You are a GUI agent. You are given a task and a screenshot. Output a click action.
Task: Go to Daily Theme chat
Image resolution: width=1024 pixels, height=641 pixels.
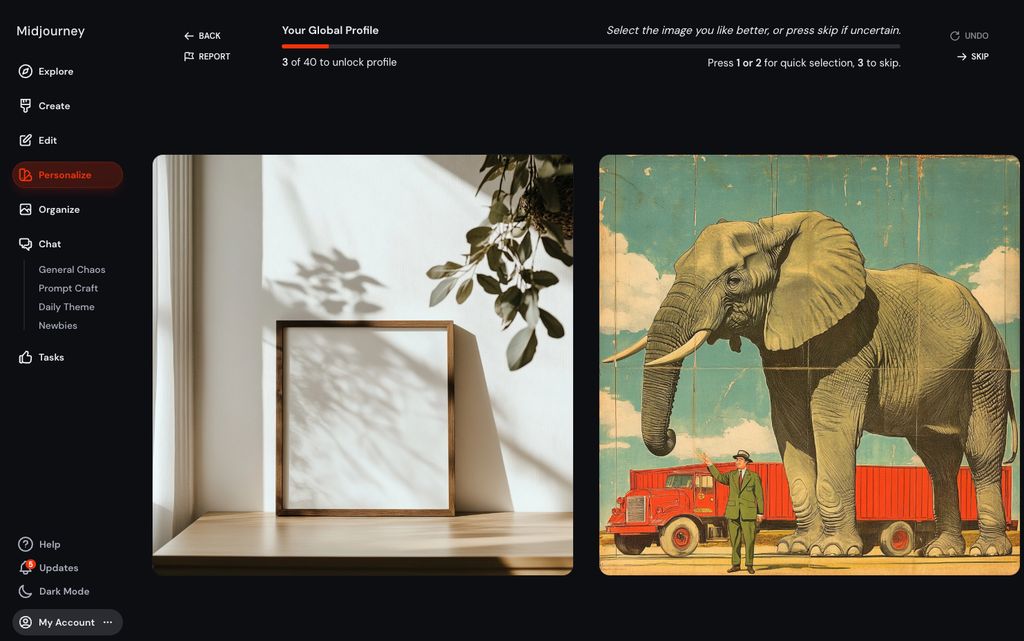click(x=66, y=307)
